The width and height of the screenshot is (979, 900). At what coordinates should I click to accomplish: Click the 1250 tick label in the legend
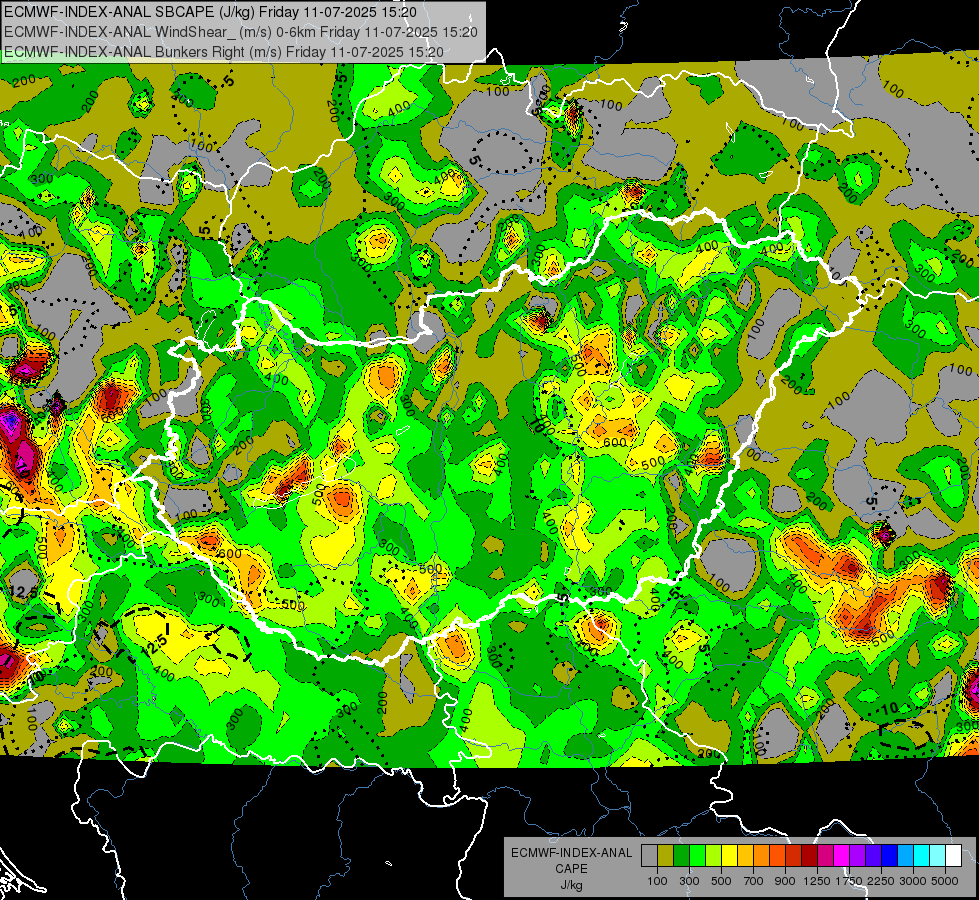(x=817, y=881)
